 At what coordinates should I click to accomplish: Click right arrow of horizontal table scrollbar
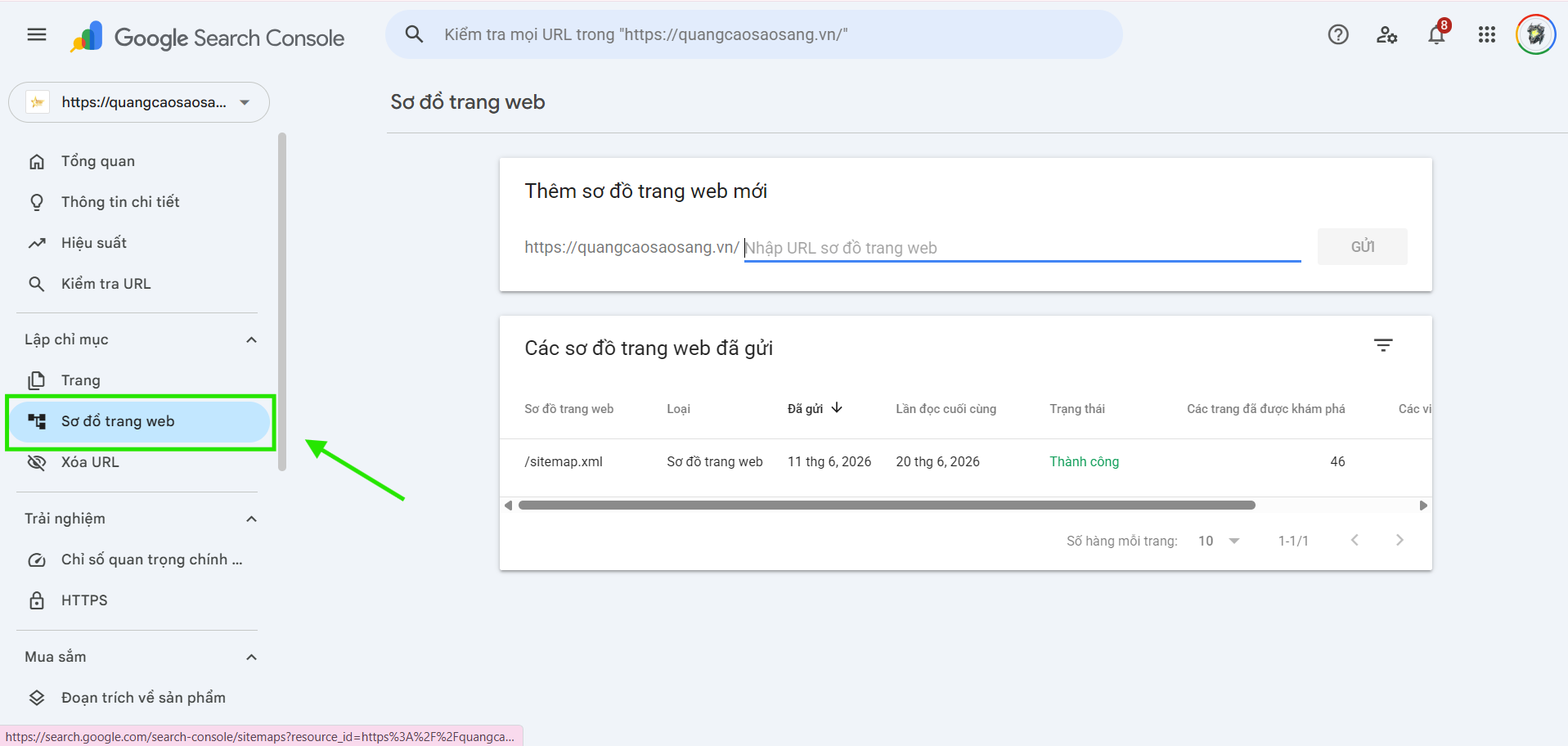[1423, 506]
